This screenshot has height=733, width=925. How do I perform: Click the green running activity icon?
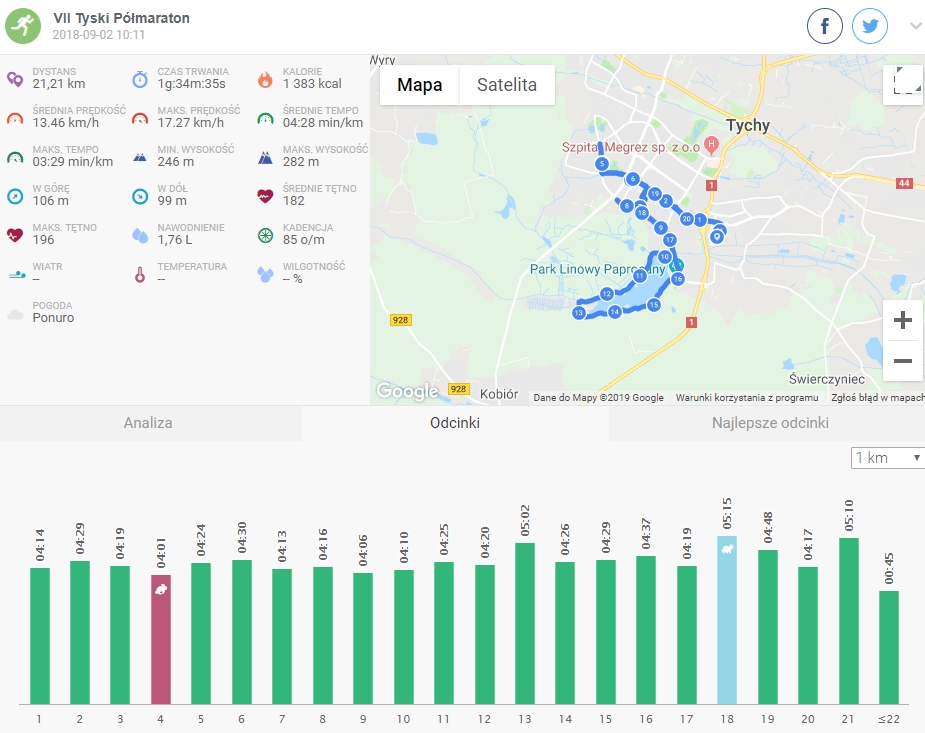[23, 26]
